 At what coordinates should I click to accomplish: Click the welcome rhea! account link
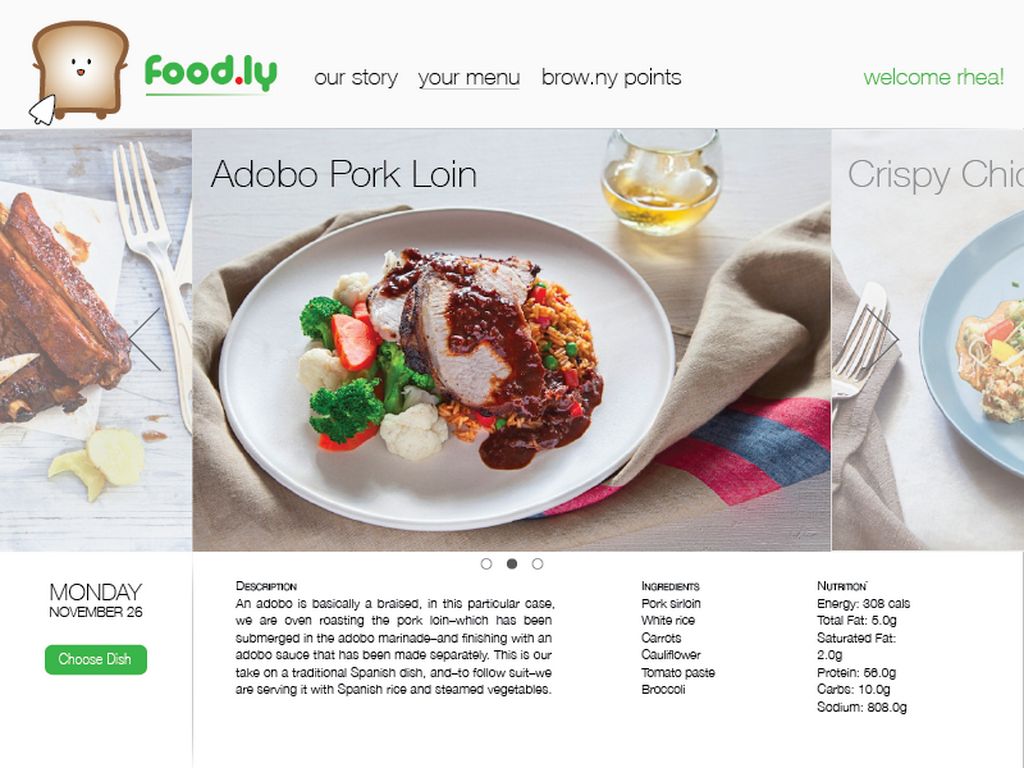(x=933, y=77)
